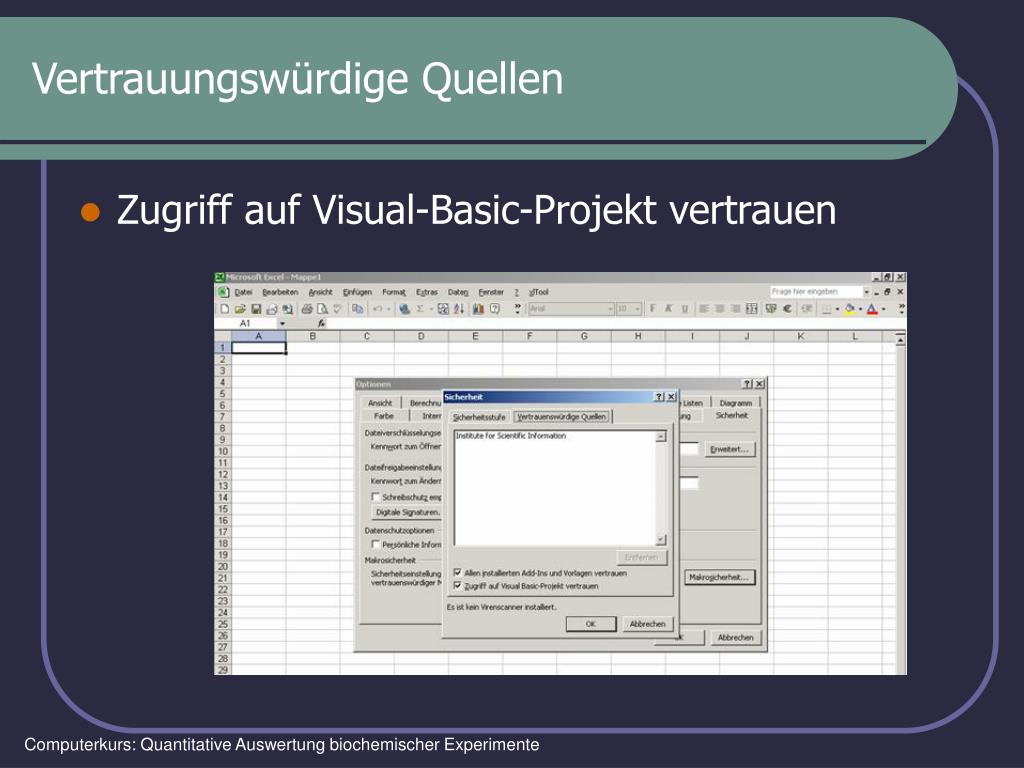Click the Center alignment icon
Screen dimensions: 1024x768
(720, 309)
